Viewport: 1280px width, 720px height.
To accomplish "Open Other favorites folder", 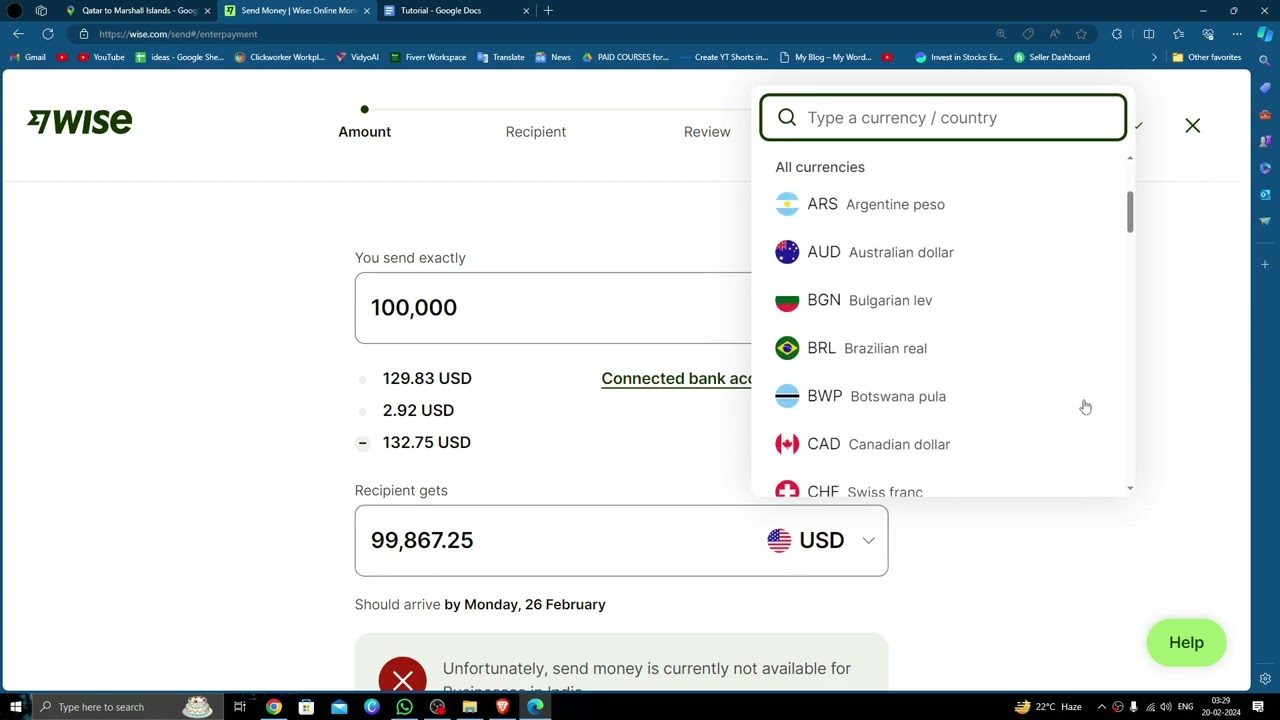I will [x=1207, y=57].
